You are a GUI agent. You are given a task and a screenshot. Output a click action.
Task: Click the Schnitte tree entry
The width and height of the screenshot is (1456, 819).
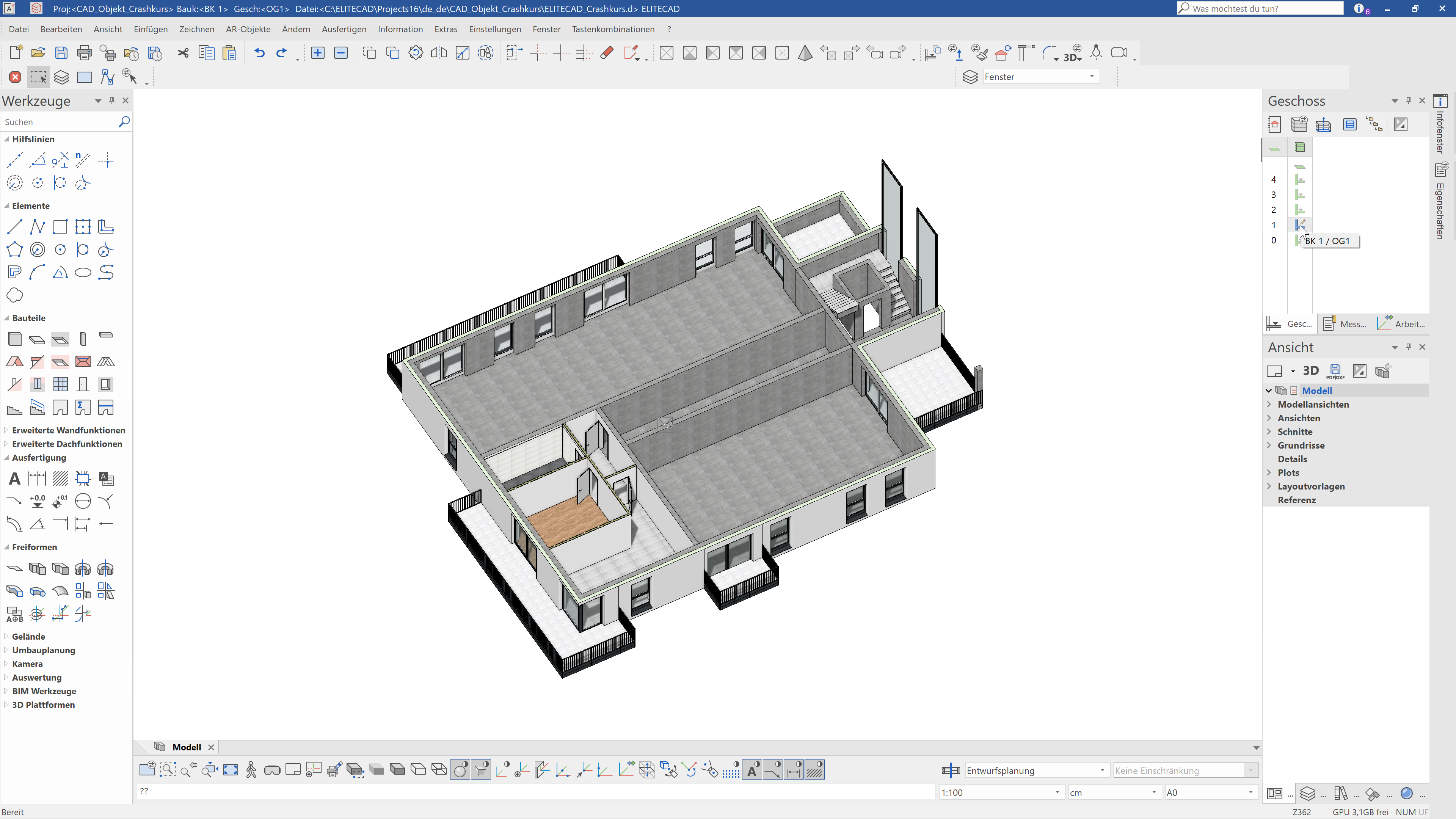pyautogui.click(x=1295, y=432)
